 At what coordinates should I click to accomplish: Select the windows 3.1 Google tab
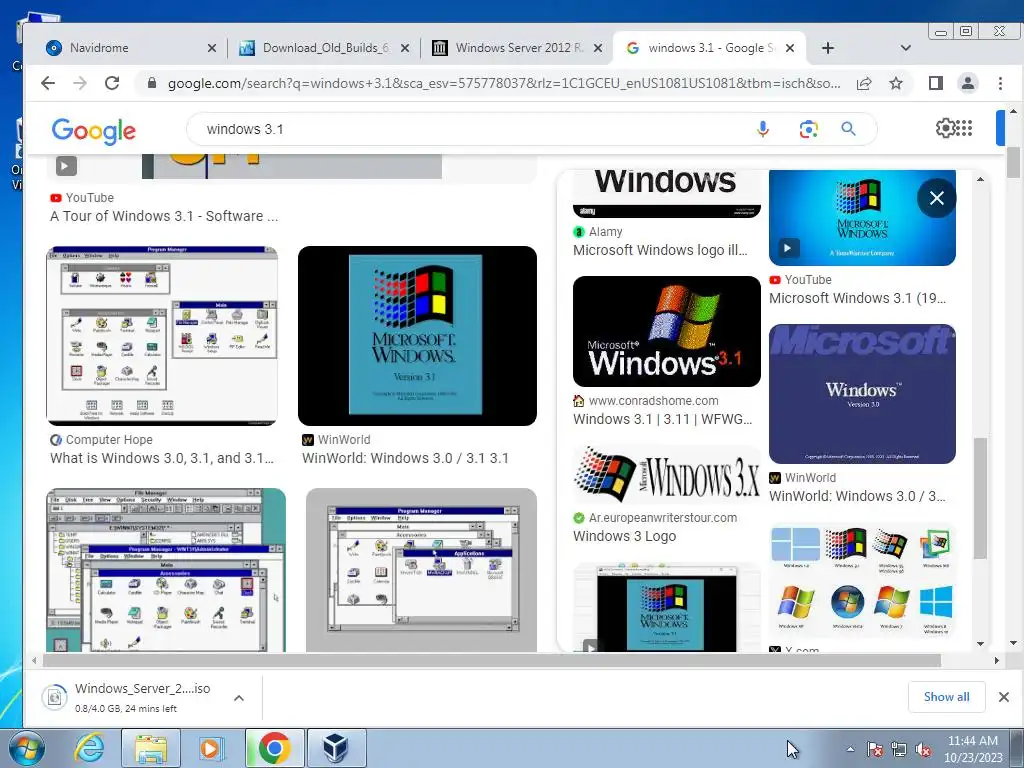point(709,48)
